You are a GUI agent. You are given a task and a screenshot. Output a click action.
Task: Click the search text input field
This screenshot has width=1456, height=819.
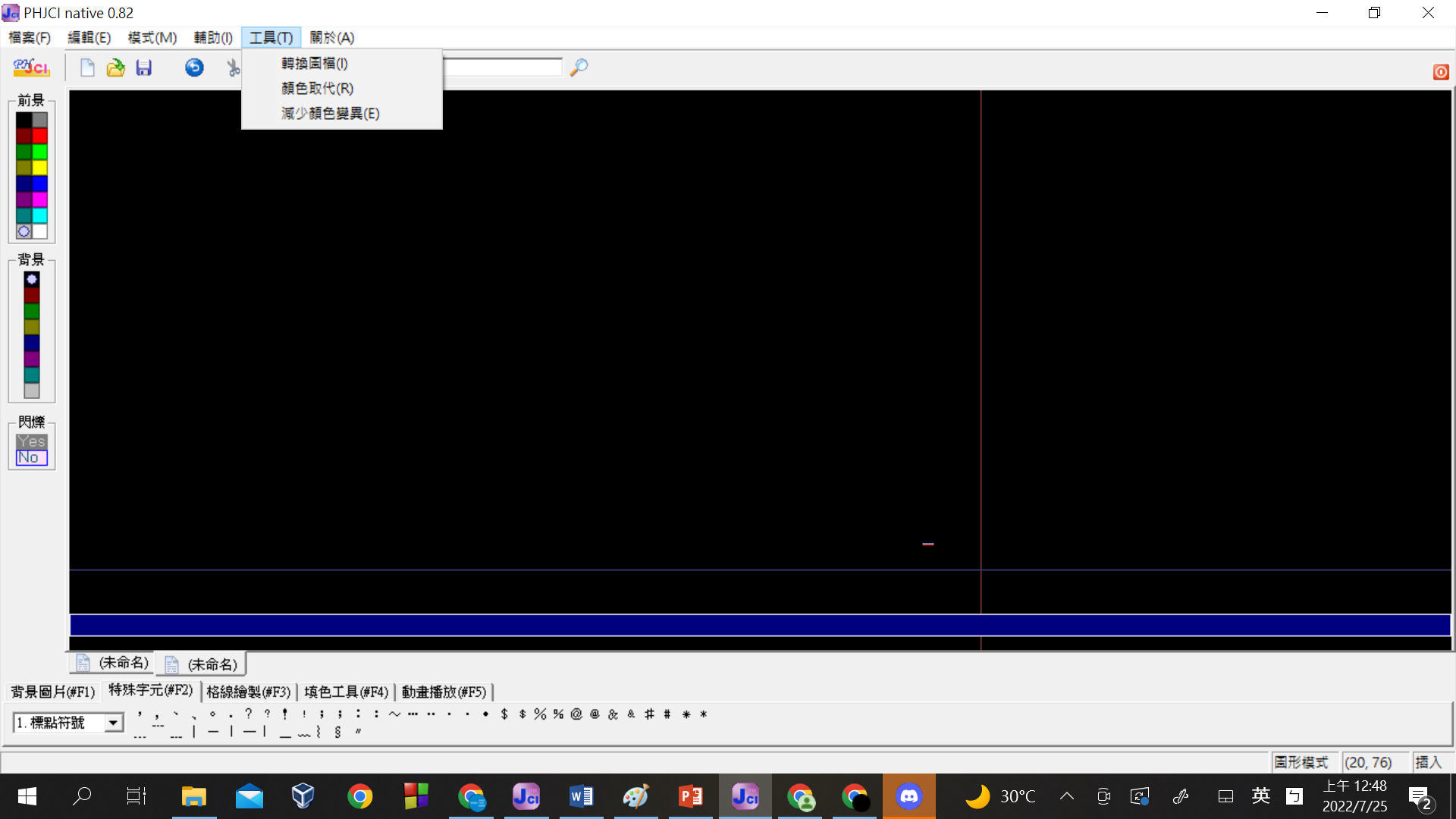point(502,67)
